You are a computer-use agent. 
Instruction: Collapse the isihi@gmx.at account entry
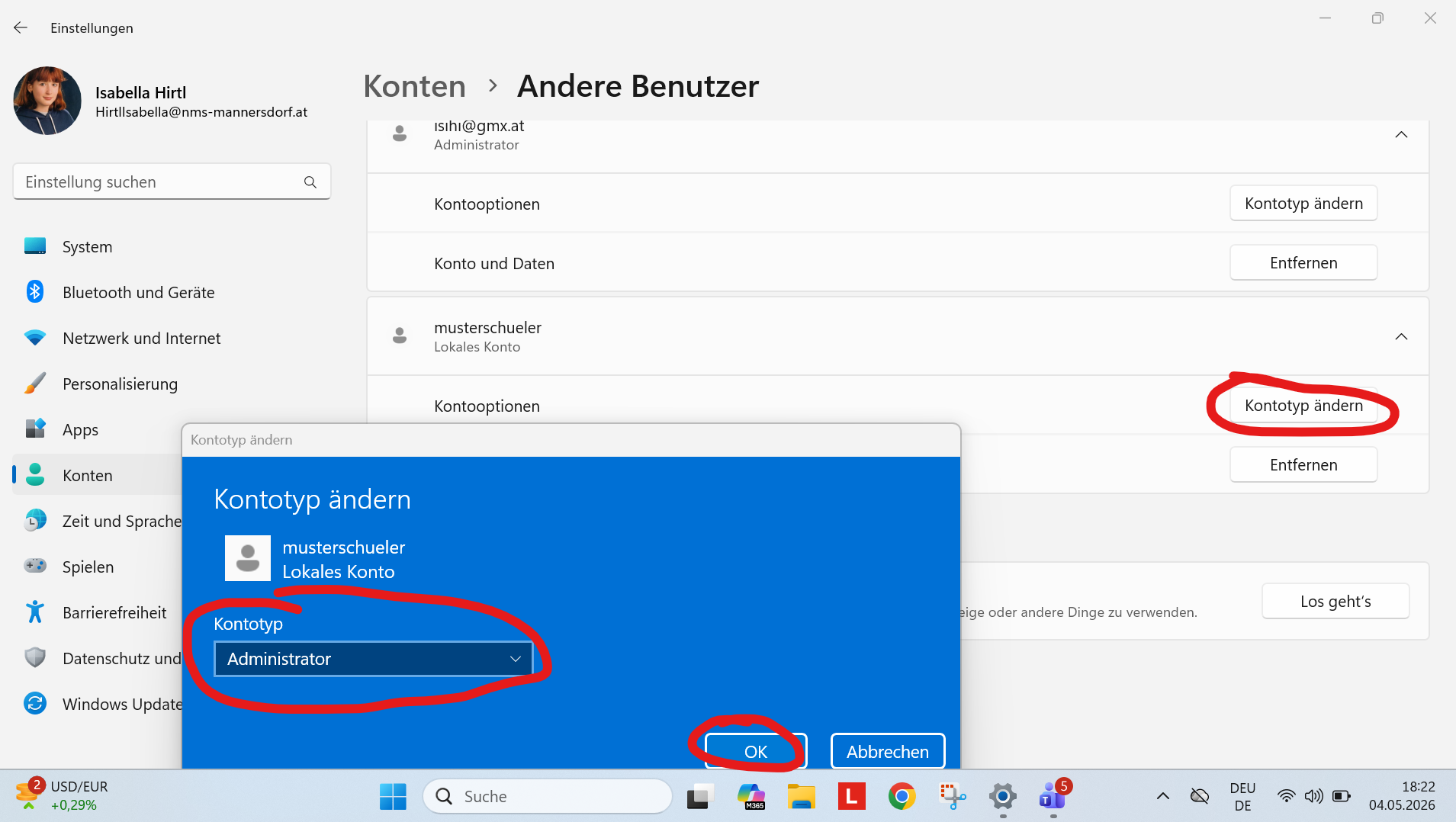click(x=1401, y=135)
